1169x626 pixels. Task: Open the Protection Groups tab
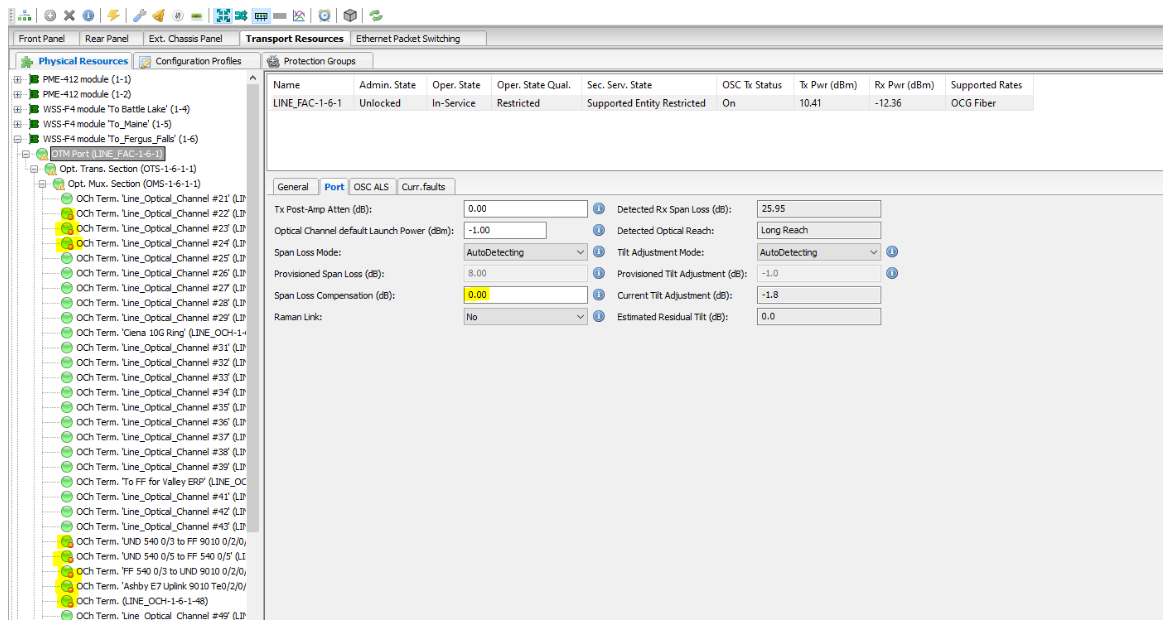click(318, 61)
